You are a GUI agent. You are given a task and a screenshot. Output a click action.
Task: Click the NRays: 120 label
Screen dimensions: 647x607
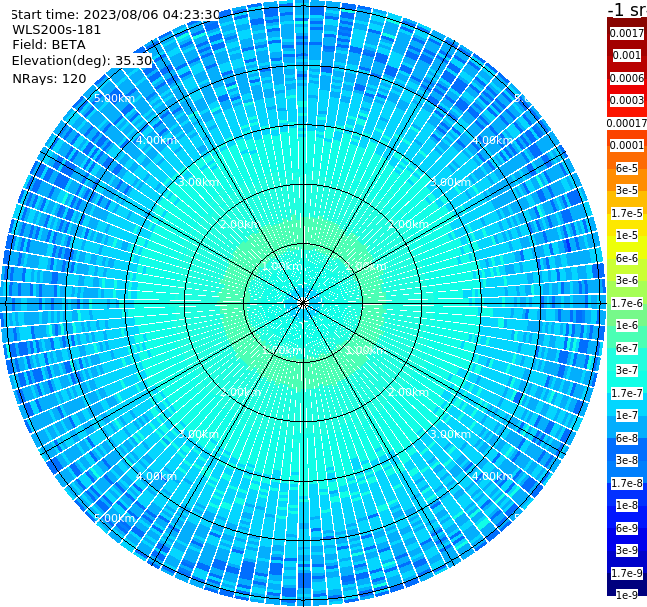[49, 78]
